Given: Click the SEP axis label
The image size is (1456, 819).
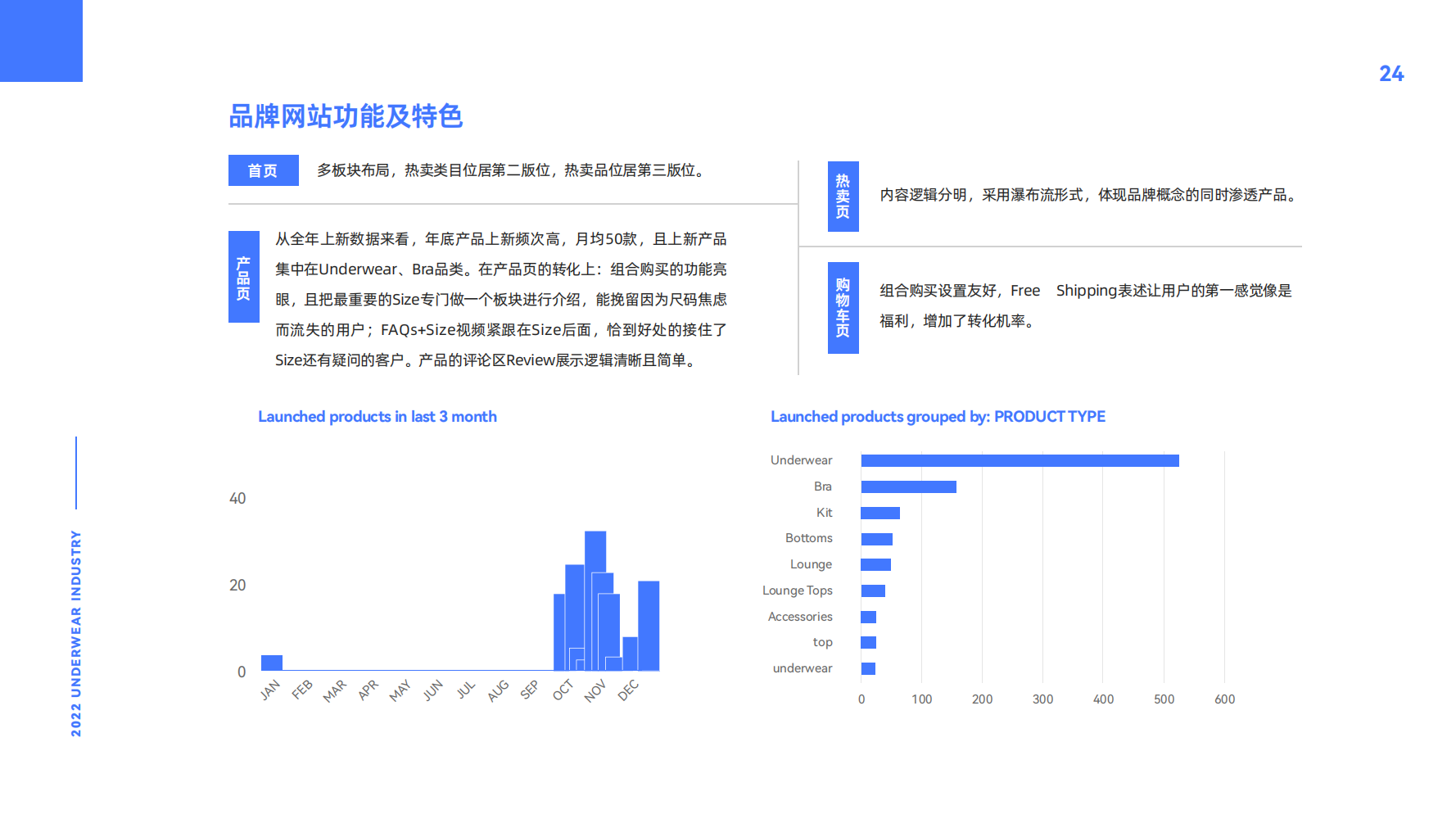Looking at the screenshot, I should tap(530, 690).
